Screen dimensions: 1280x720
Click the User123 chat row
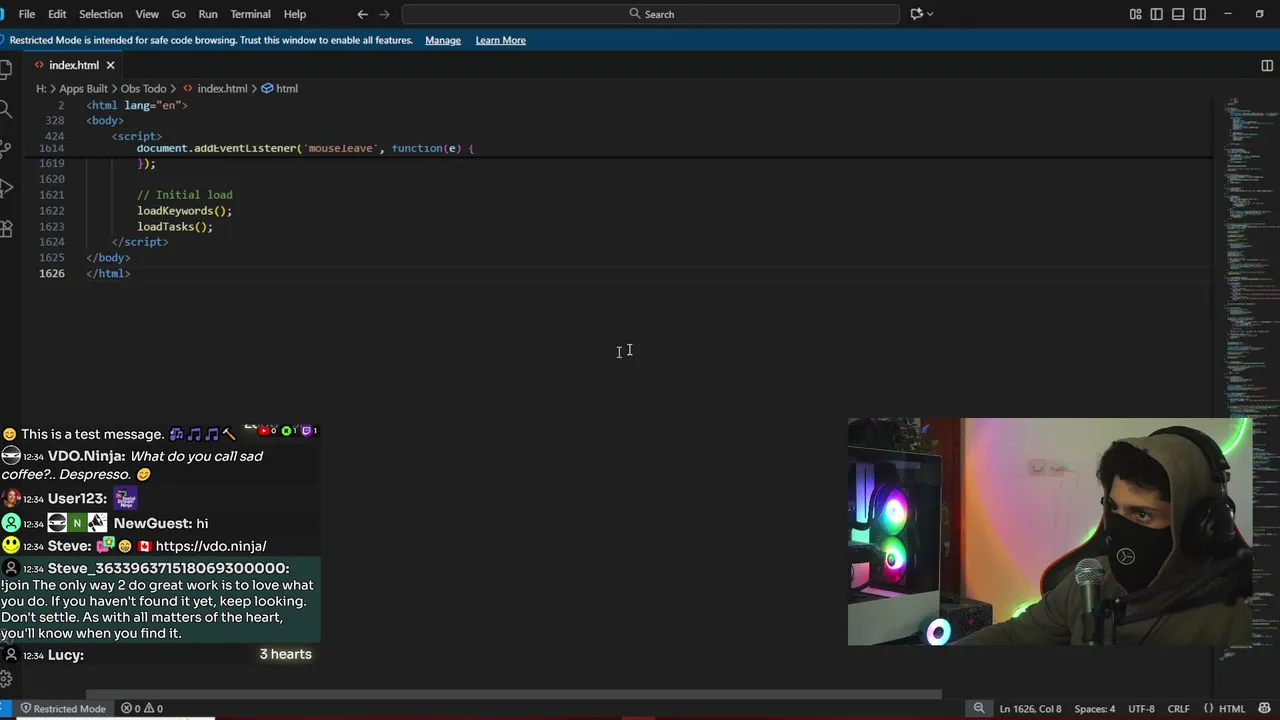160,498
